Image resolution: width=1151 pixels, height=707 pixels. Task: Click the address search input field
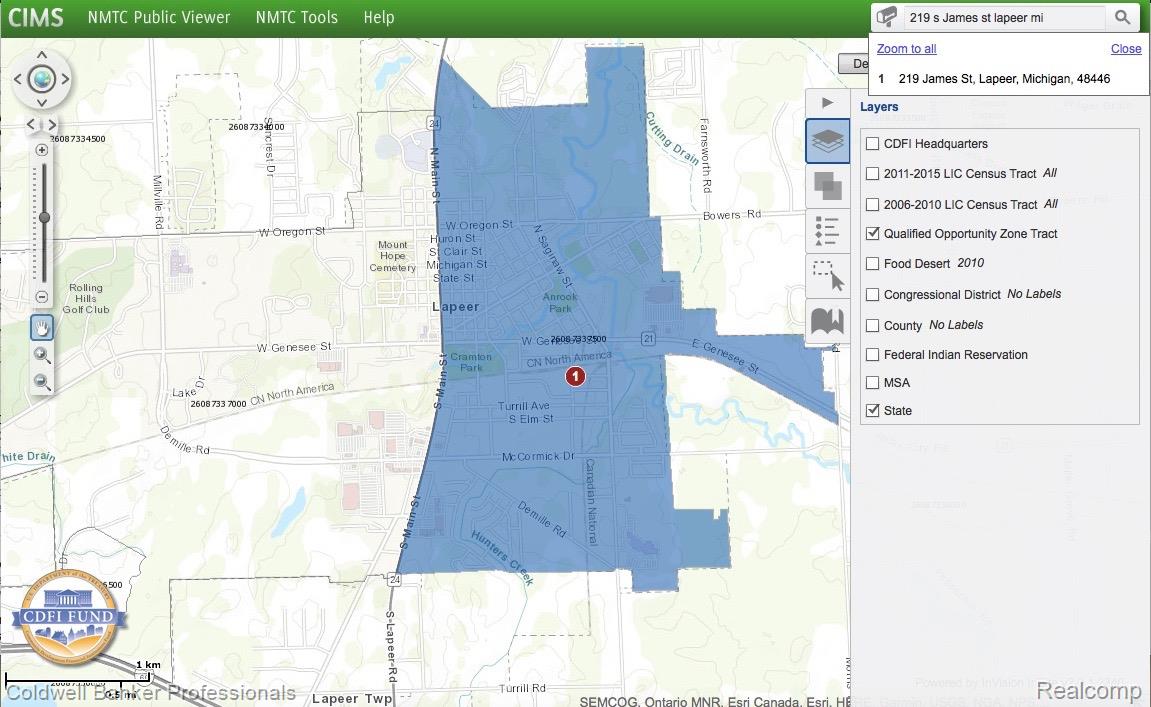[x=1003, y=18]
